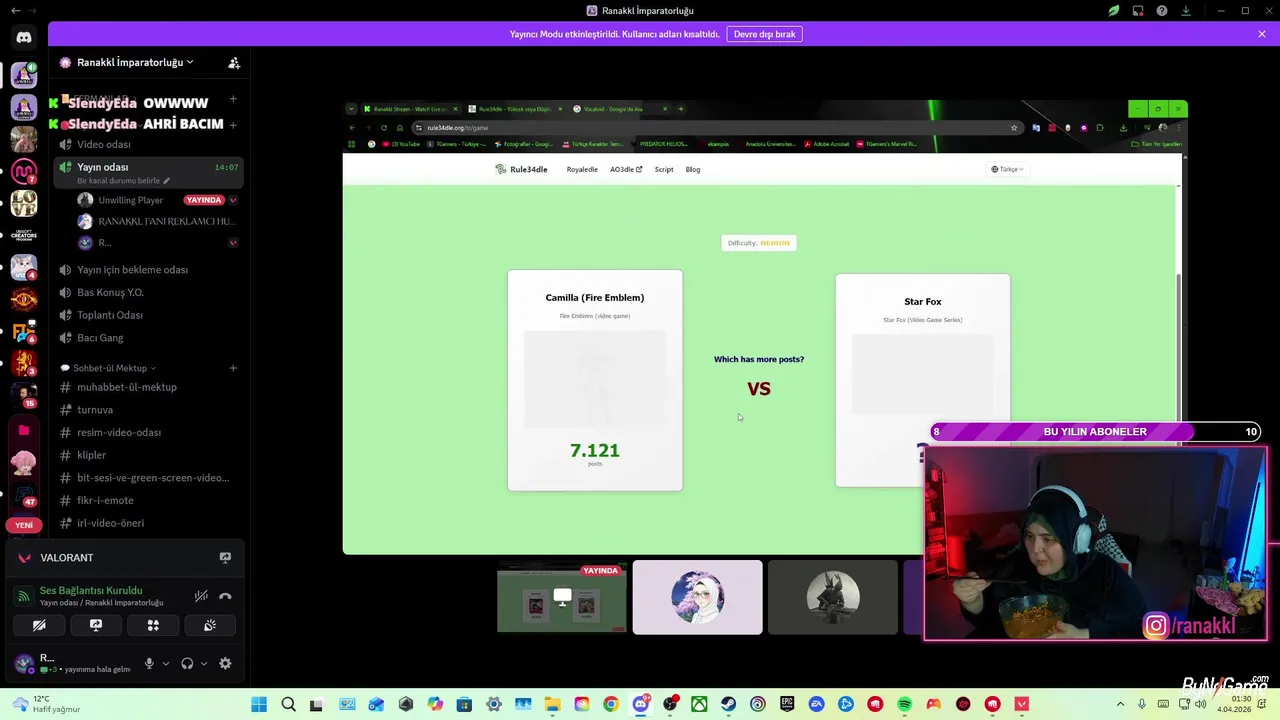The image size is (1280, 720).
Task: Open Windows taskbar search
Action: [x=288, y=705]
